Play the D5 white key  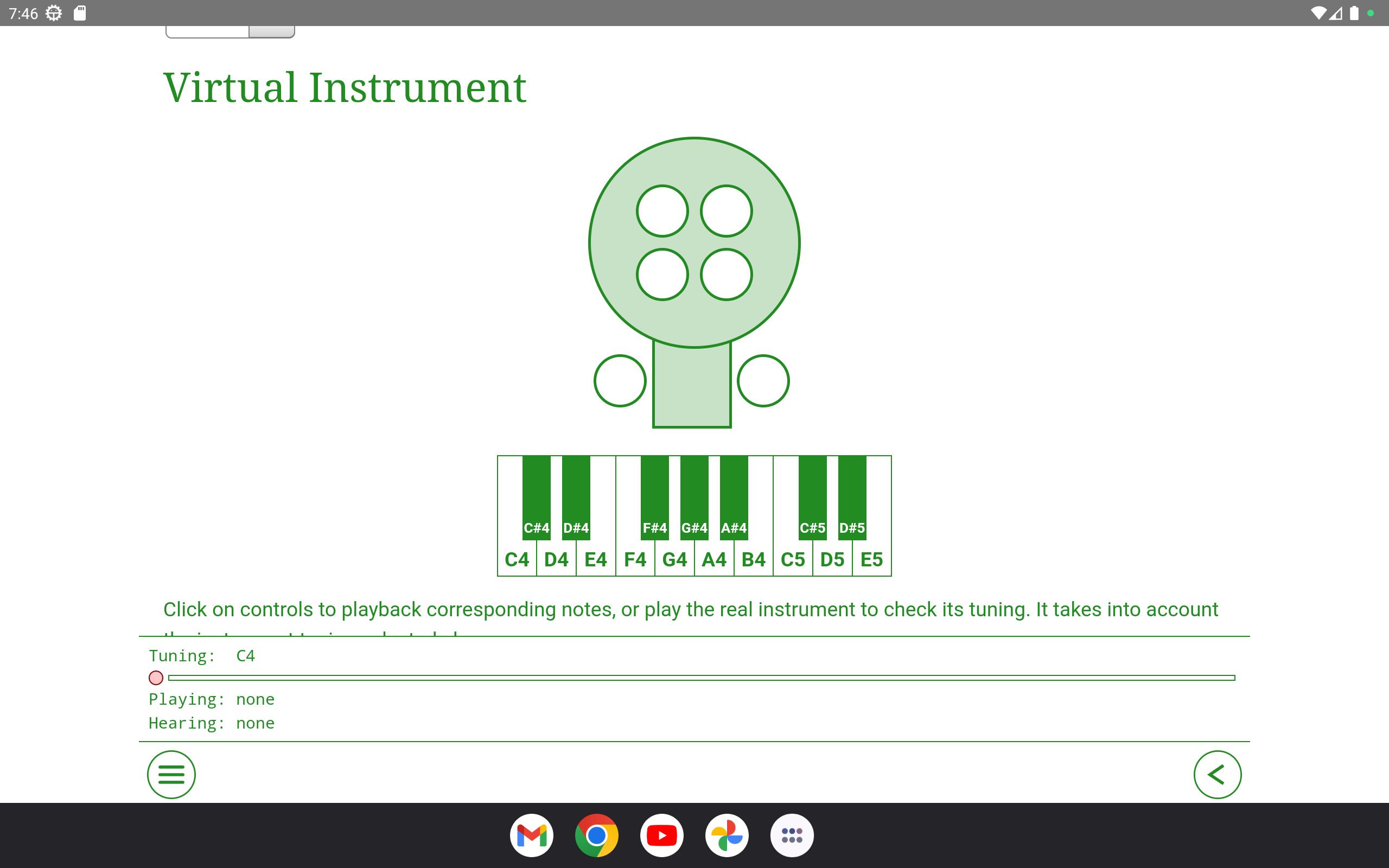click(x=832, y=559)
